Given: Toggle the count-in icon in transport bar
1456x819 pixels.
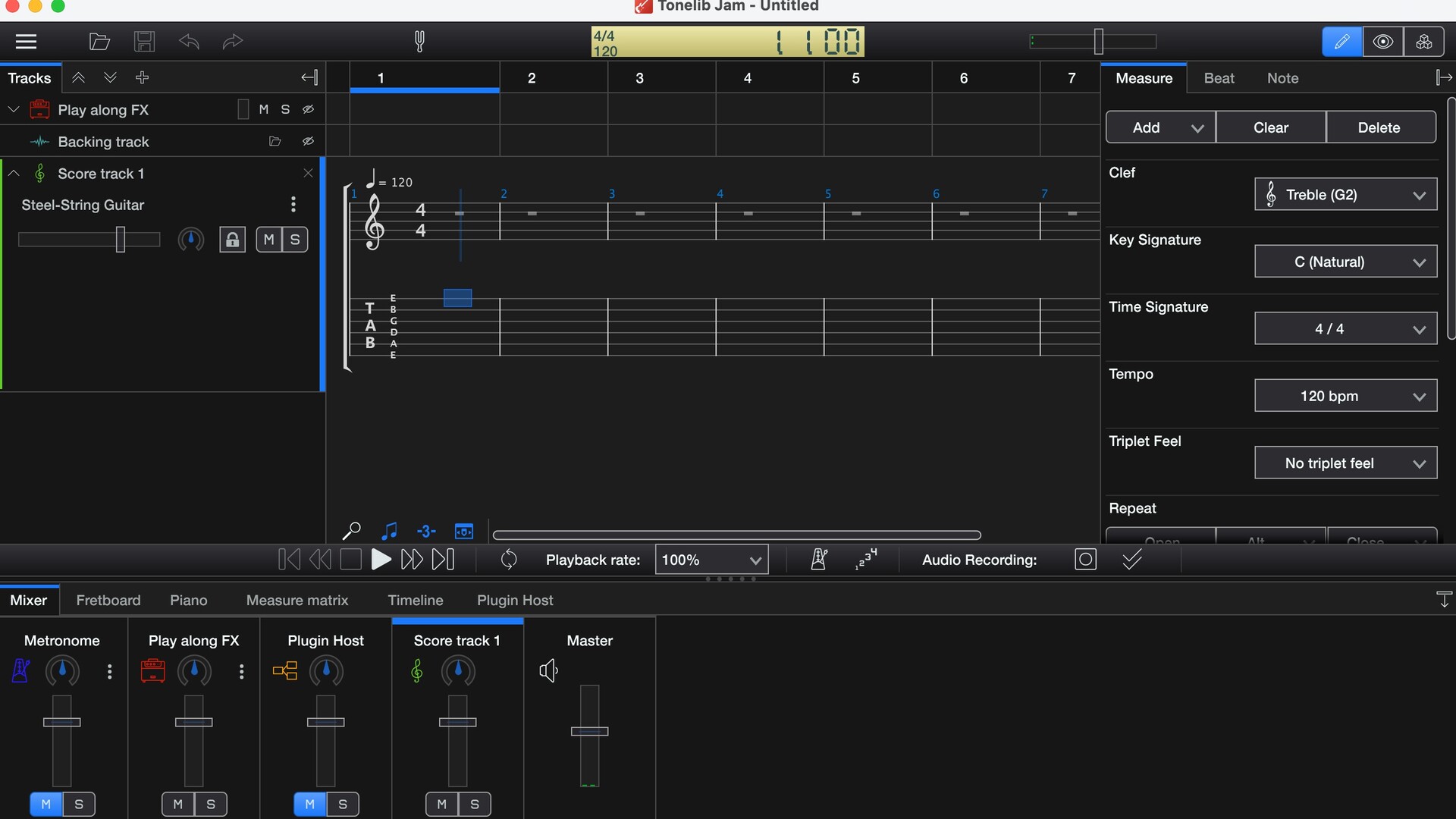Looking at the screenshot, I should tap(866, 560).
